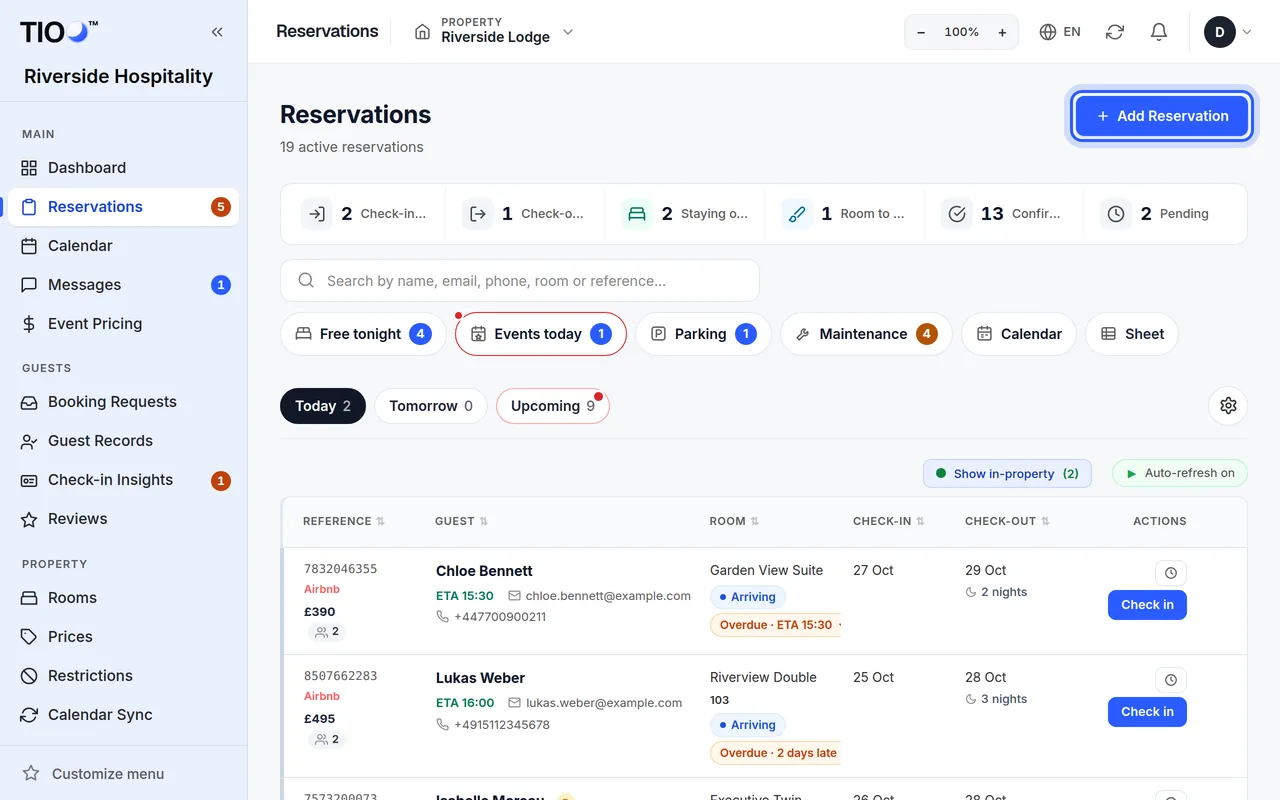This screenshot has width=1280, height=800.
Task: Select the Check-out stat card
Action: [x=524, y=214]
